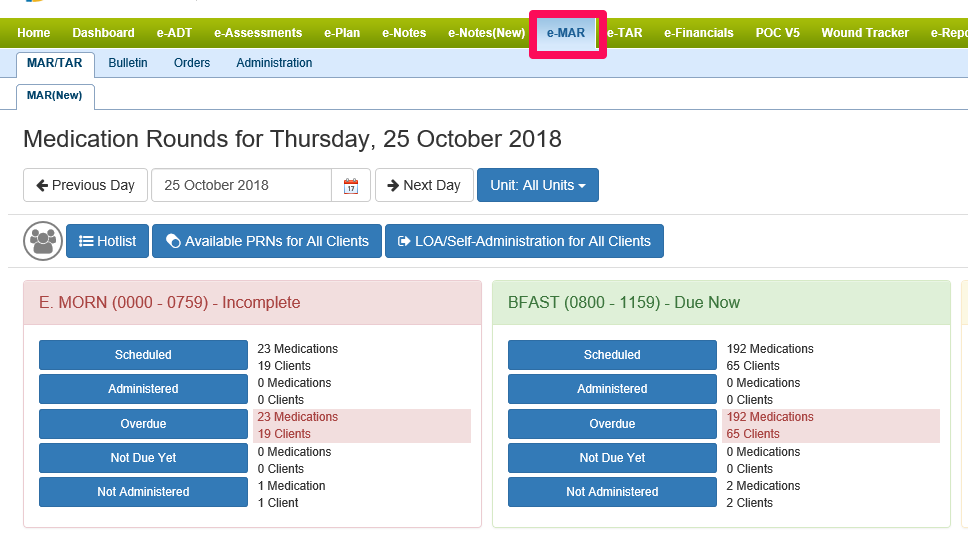The image size is (968, 540).
Task: Click the date field showing 25 October 2018
Action: click(241, 185)
